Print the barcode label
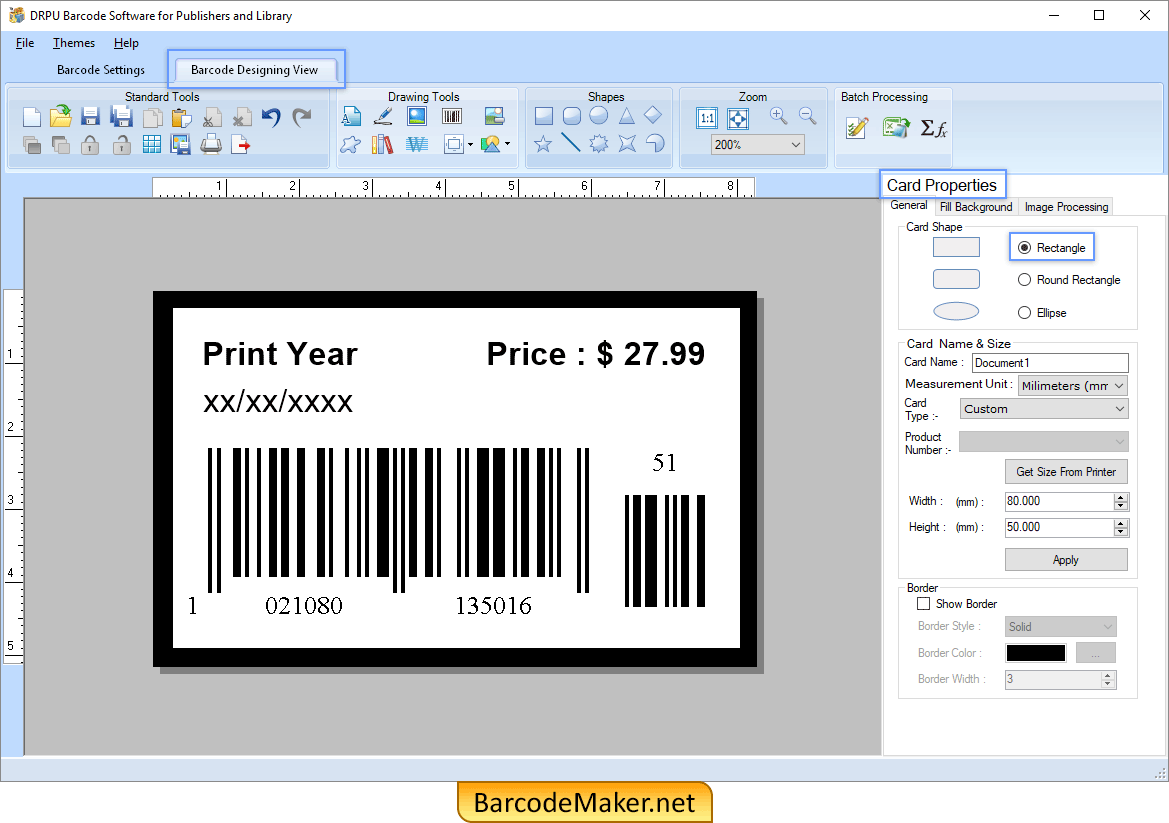 (x=211, y=144)
